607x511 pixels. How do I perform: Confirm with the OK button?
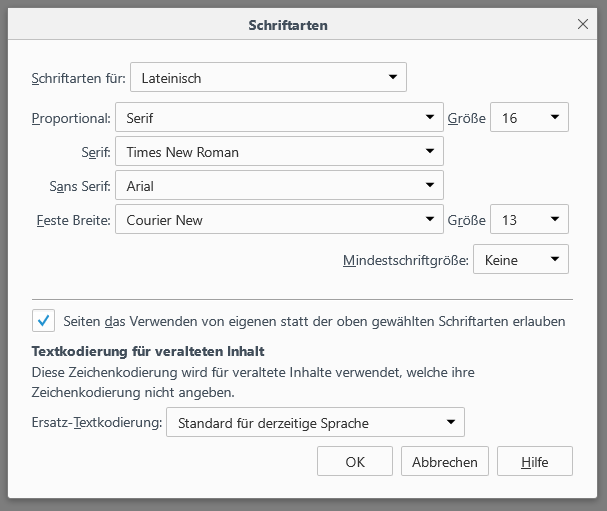(355, 461)
